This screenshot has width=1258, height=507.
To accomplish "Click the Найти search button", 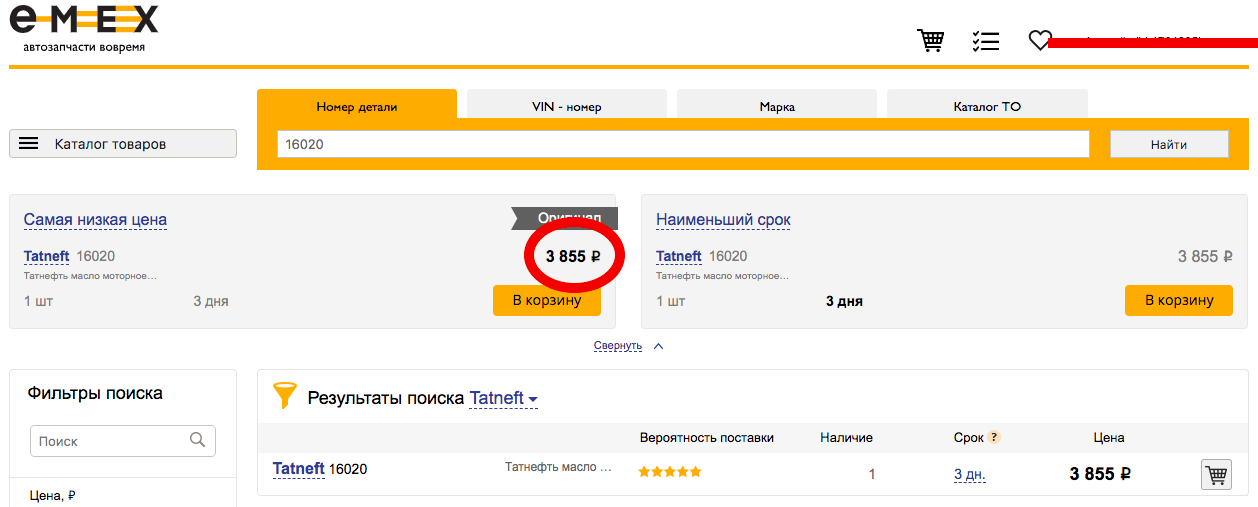I will 1169,144.
